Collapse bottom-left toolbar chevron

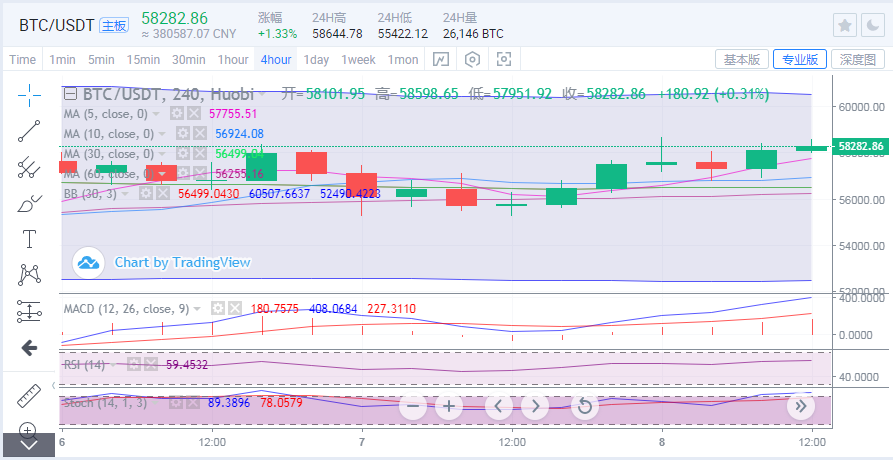(28, 445)
